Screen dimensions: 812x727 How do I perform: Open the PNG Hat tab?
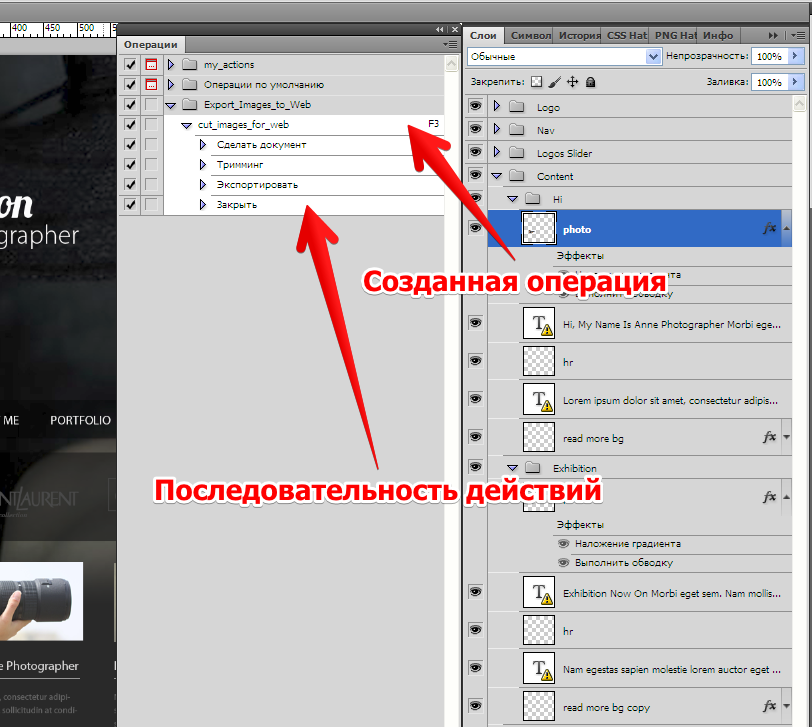(675, 35)
